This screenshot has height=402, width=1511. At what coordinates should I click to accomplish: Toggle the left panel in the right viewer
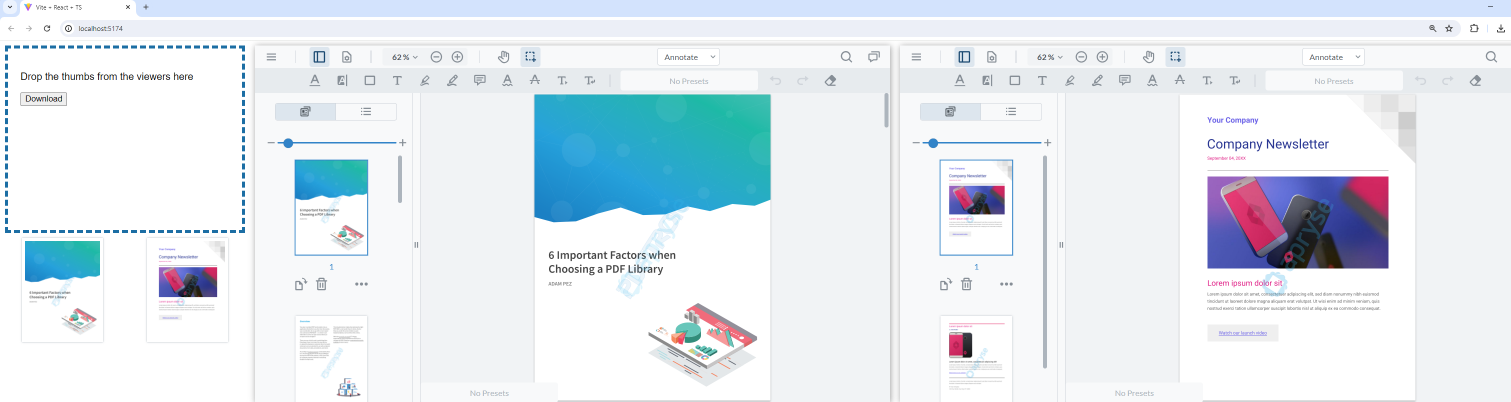pos(964,57)
